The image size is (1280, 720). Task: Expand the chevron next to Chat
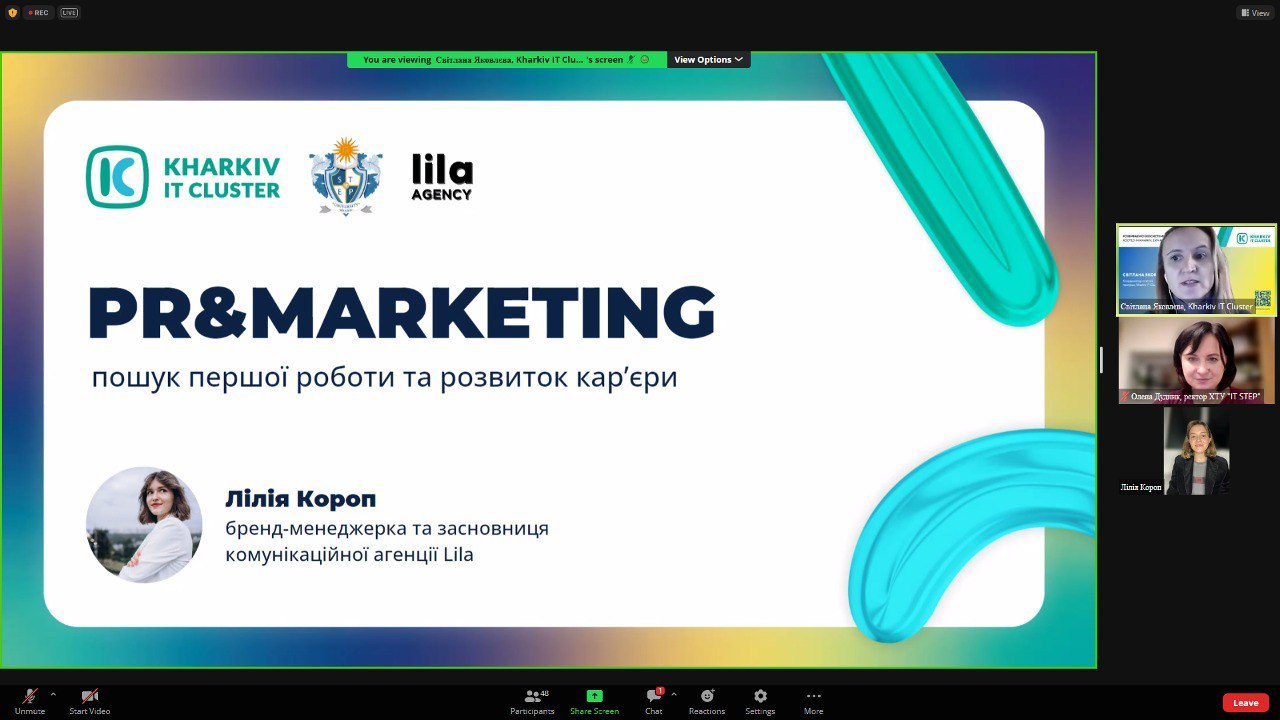(x=674, y=694)
